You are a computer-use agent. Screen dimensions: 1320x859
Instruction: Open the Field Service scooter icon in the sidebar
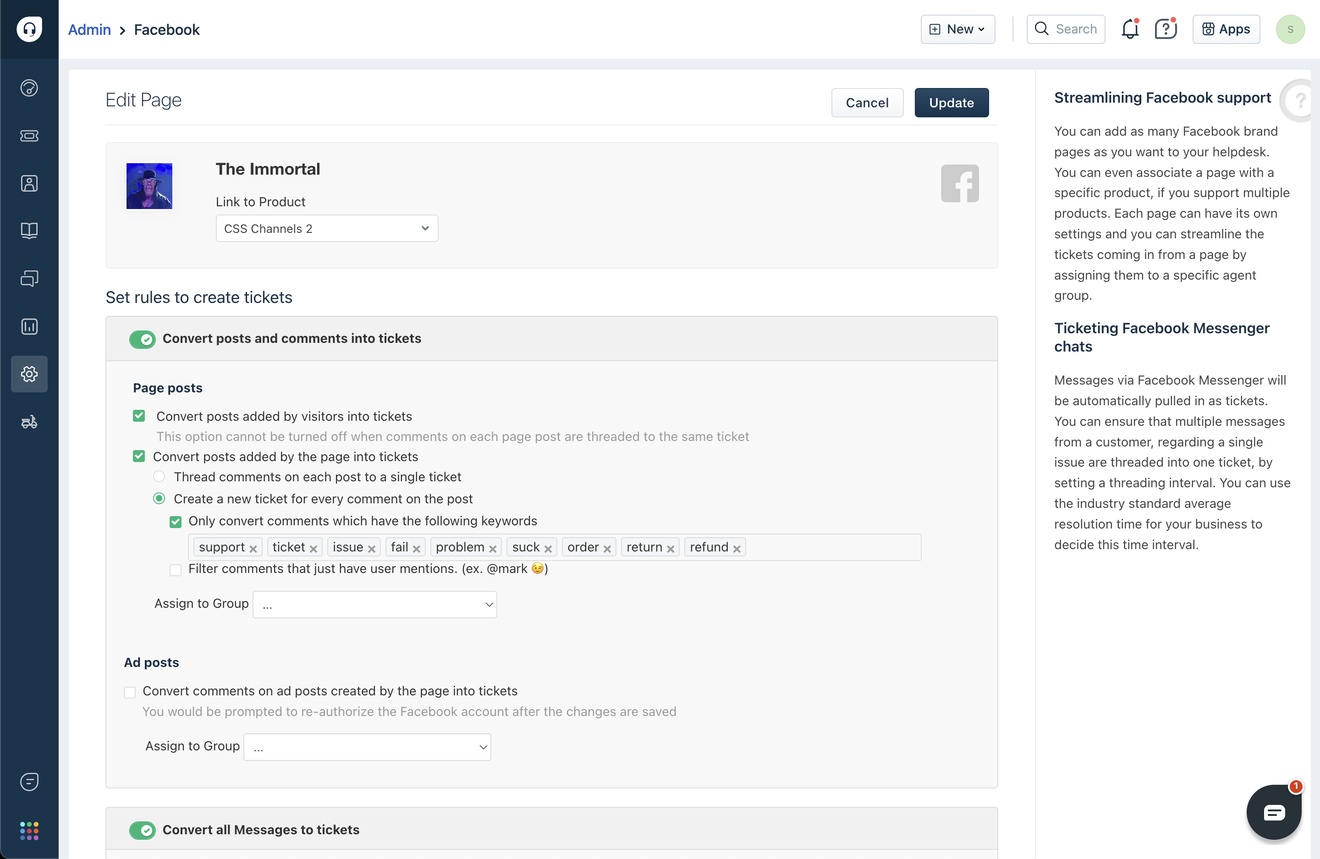(x=29, y=422)
